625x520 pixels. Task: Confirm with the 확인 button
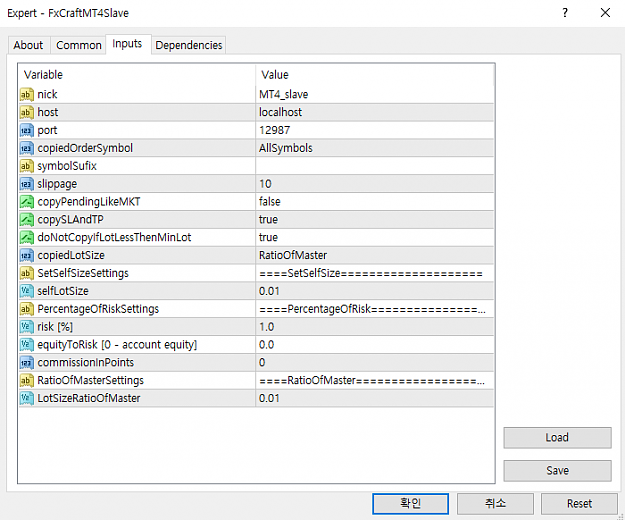point(411,504)
